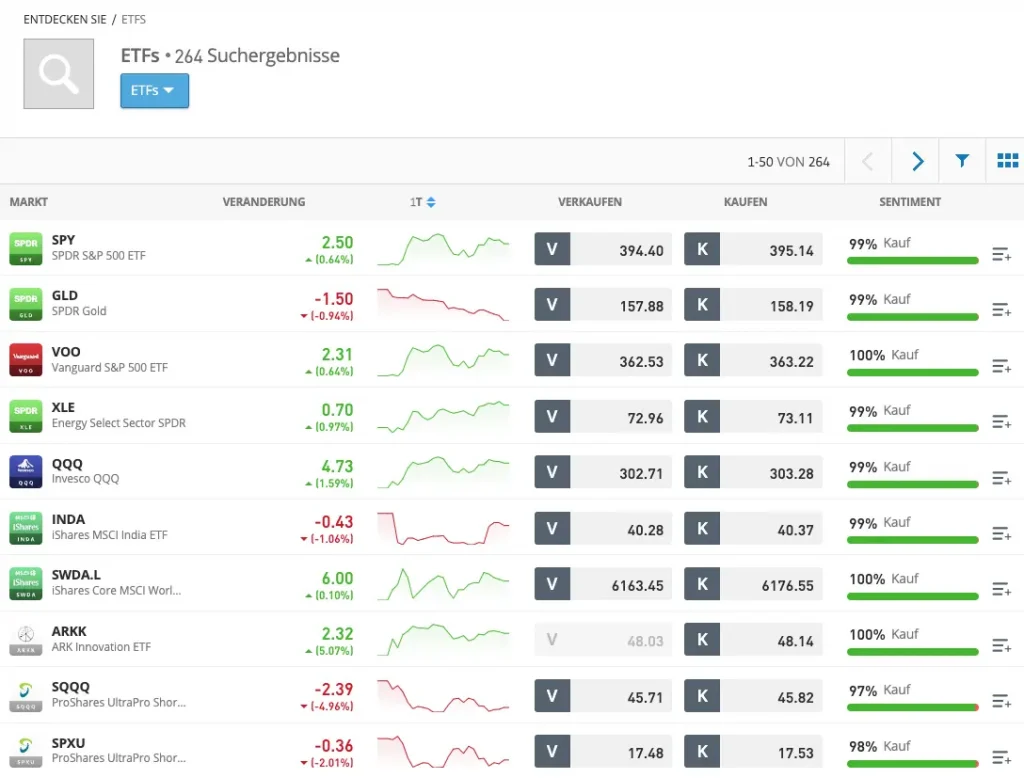Click the ARKK fund logo
Viewport: 1024px width, 778px height.
(x=25, y=640)
